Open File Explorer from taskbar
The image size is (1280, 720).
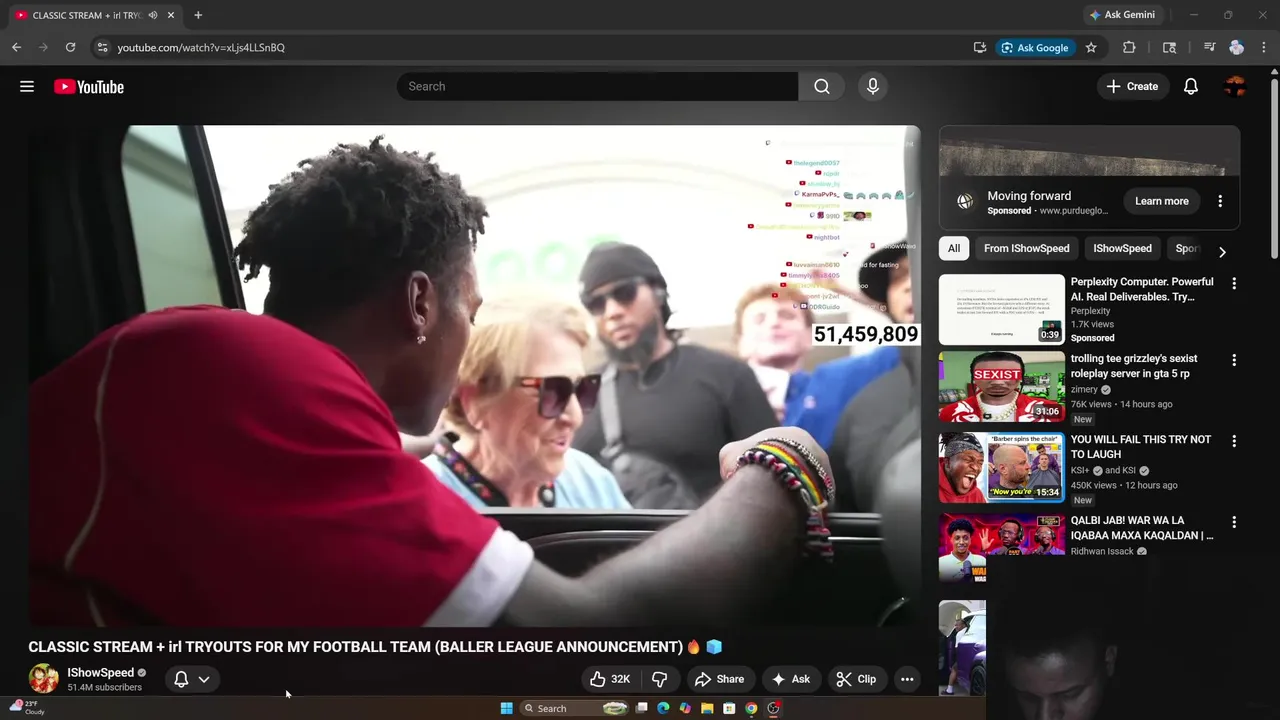707,708
